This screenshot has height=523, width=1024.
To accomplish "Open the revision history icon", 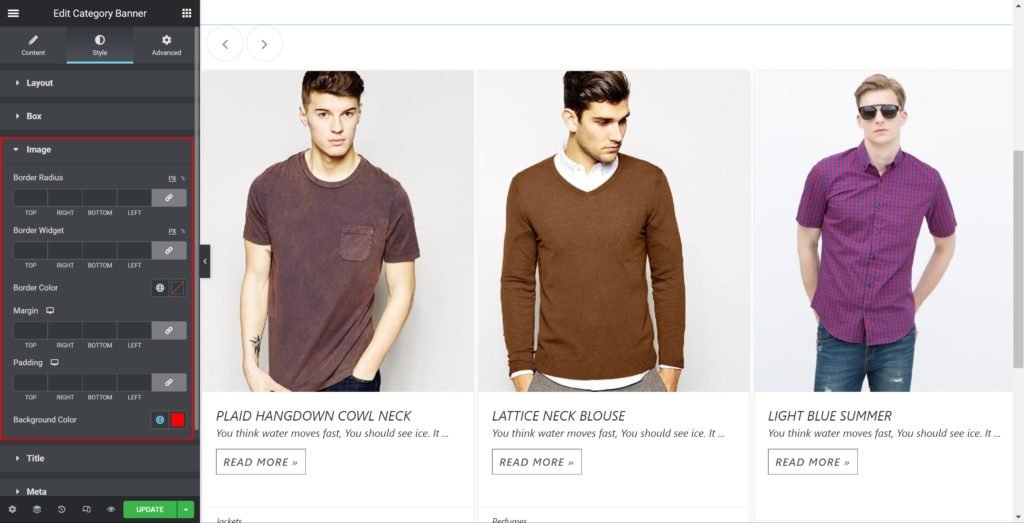I will coord(61,509).
